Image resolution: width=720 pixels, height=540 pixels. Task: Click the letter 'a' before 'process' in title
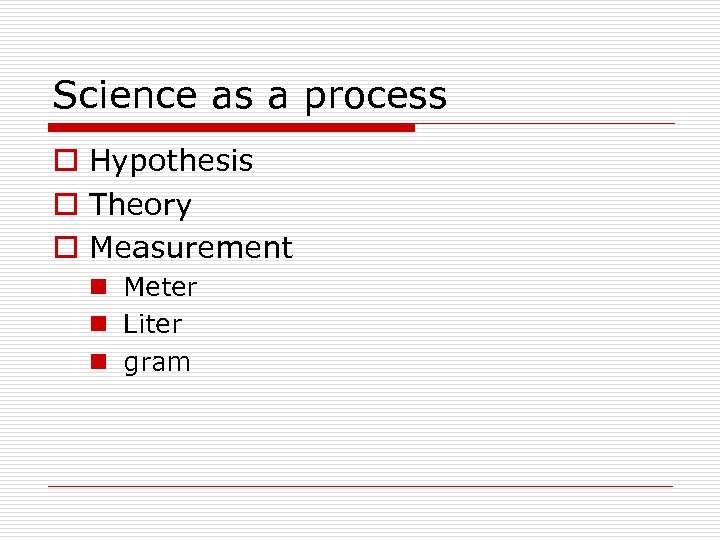(278, 97)
